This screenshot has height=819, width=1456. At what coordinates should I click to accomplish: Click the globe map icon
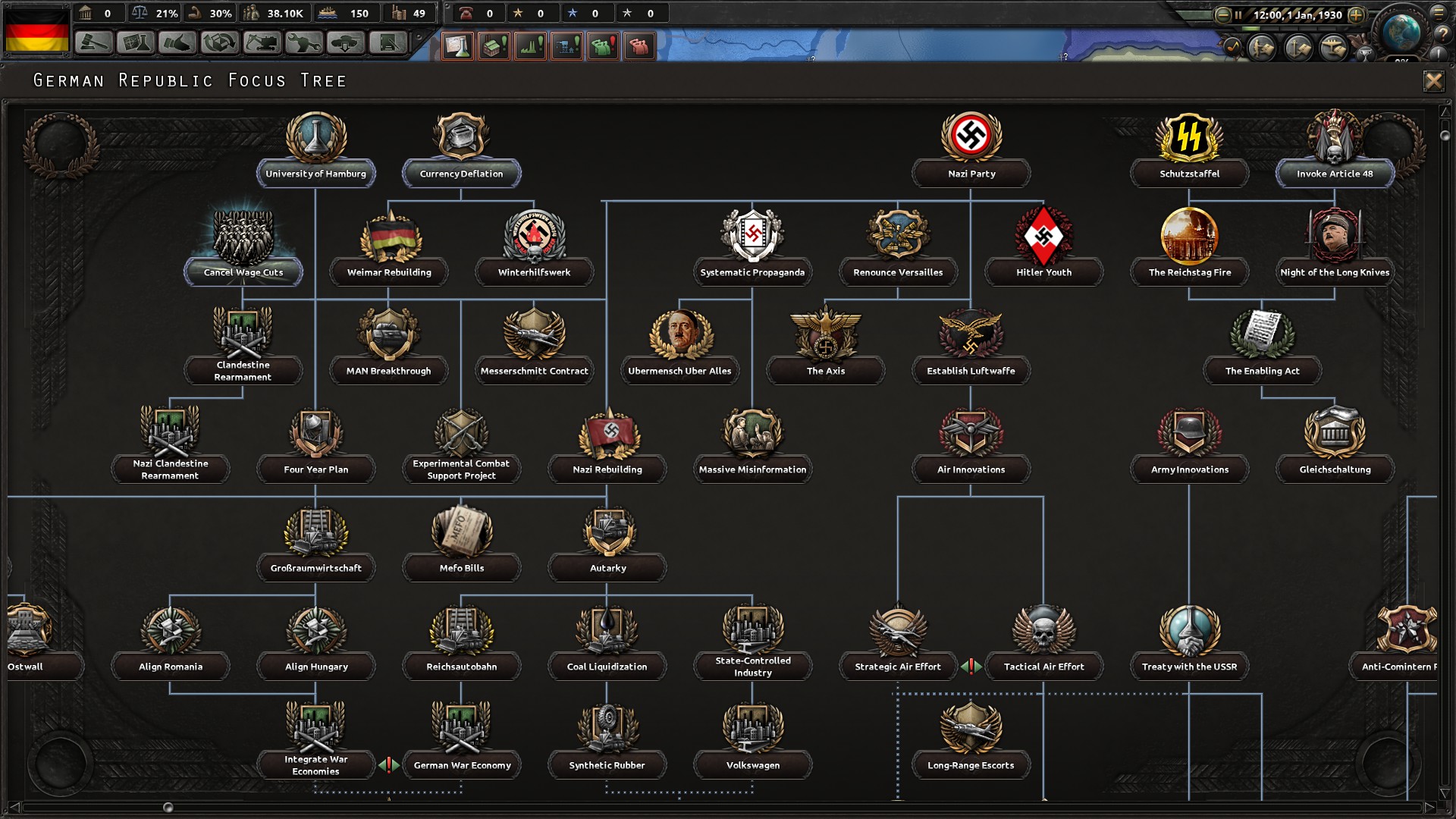[x=1401, y=32]
